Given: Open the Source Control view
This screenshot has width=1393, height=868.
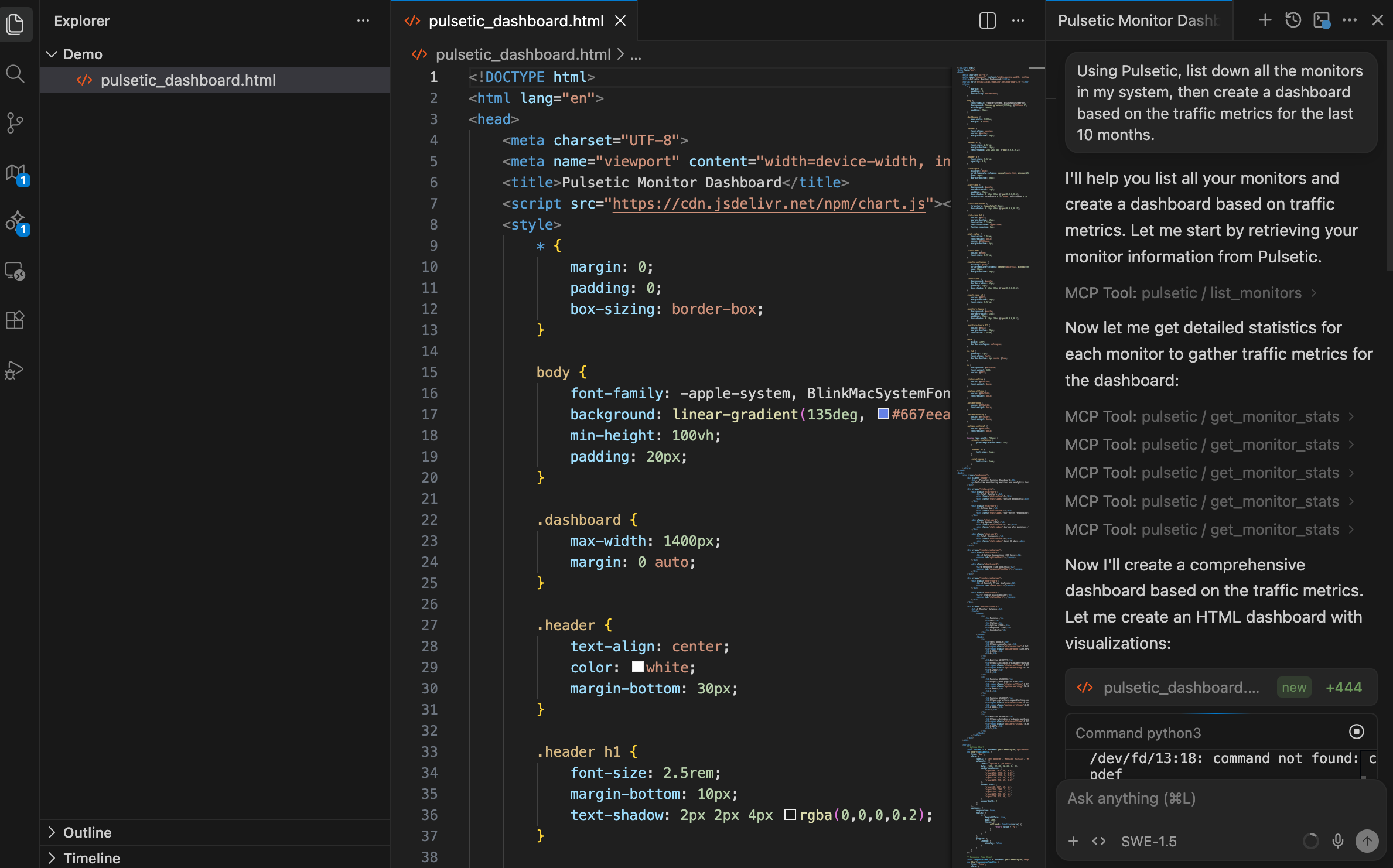Looking at the screenshot, I should (x=16, y=123).
